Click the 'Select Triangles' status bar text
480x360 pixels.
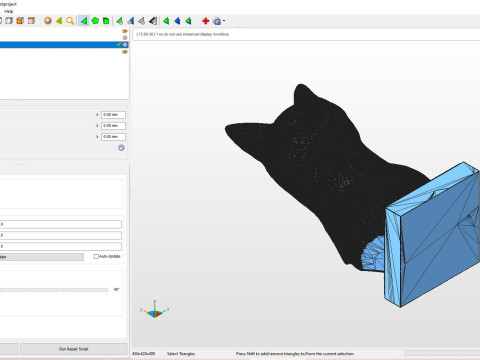[x=181, y=354]
